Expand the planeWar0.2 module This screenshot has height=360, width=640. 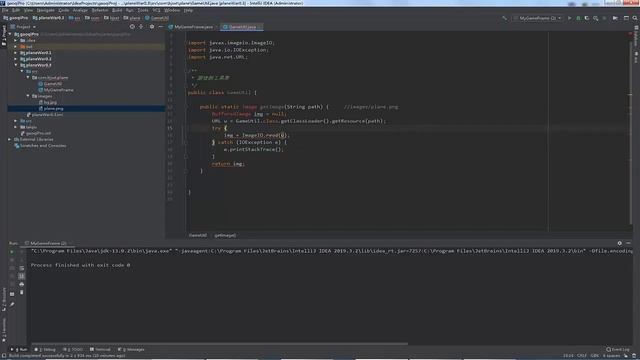point(16,59)
